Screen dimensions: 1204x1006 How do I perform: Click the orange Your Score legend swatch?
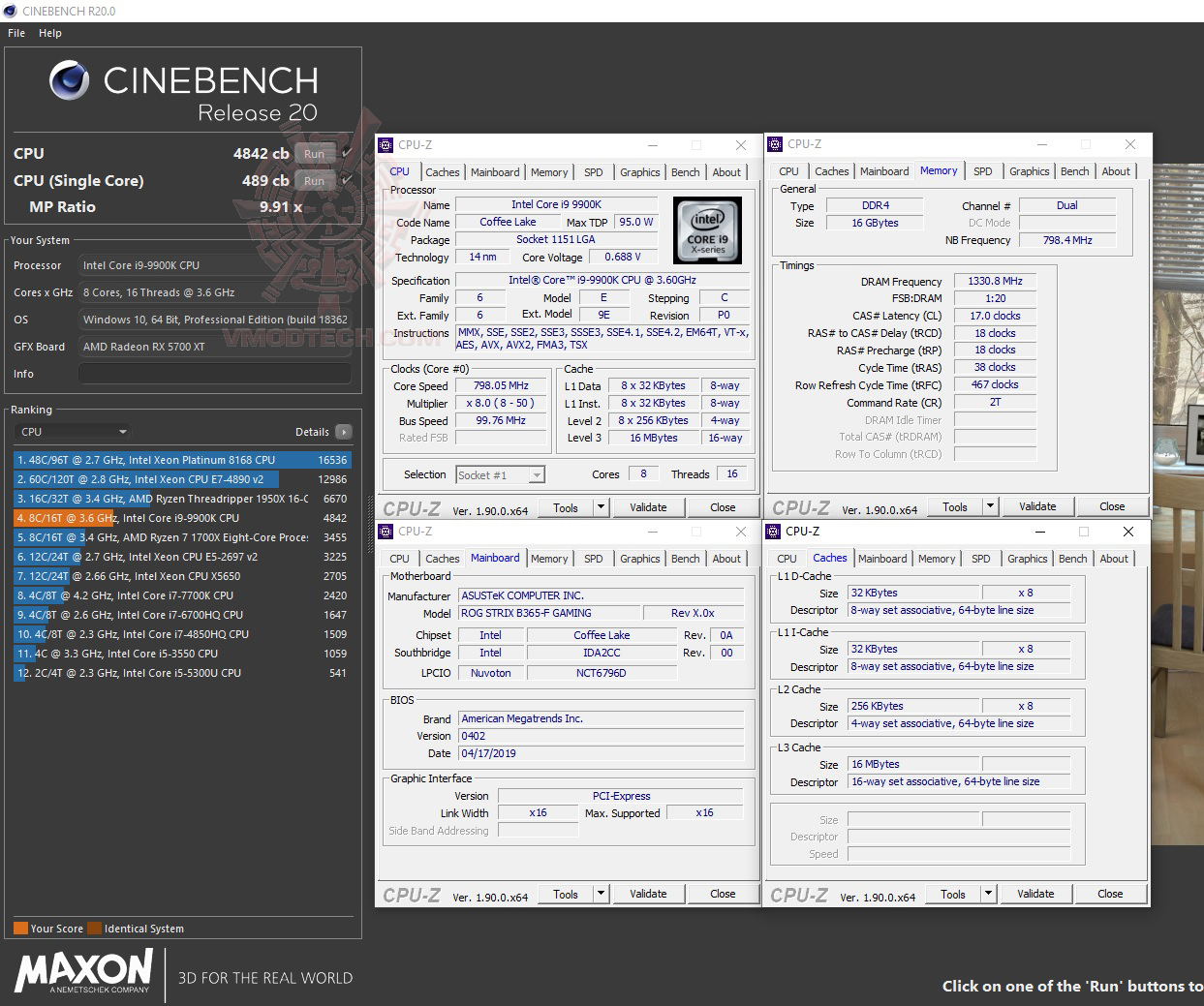coord(20,928)
